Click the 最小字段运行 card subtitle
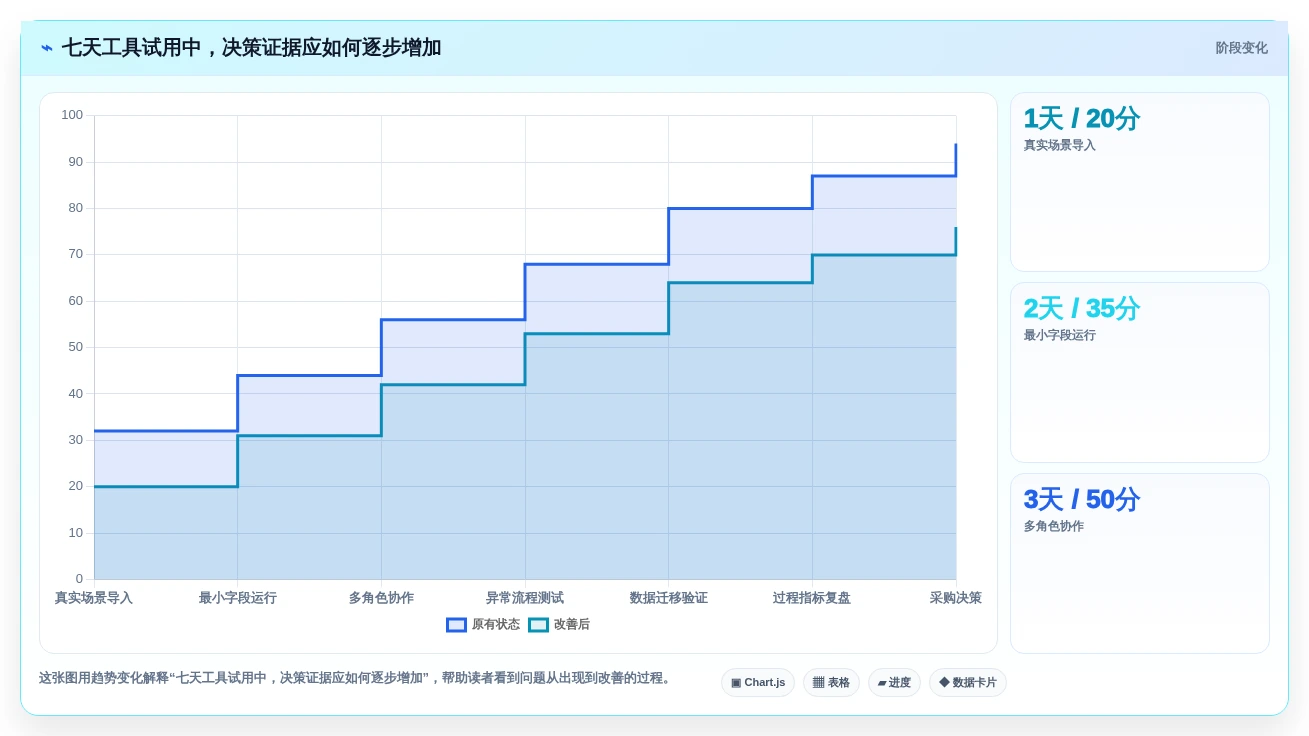This screenshot has height=736, width=1309. (x=1059, y=335)
